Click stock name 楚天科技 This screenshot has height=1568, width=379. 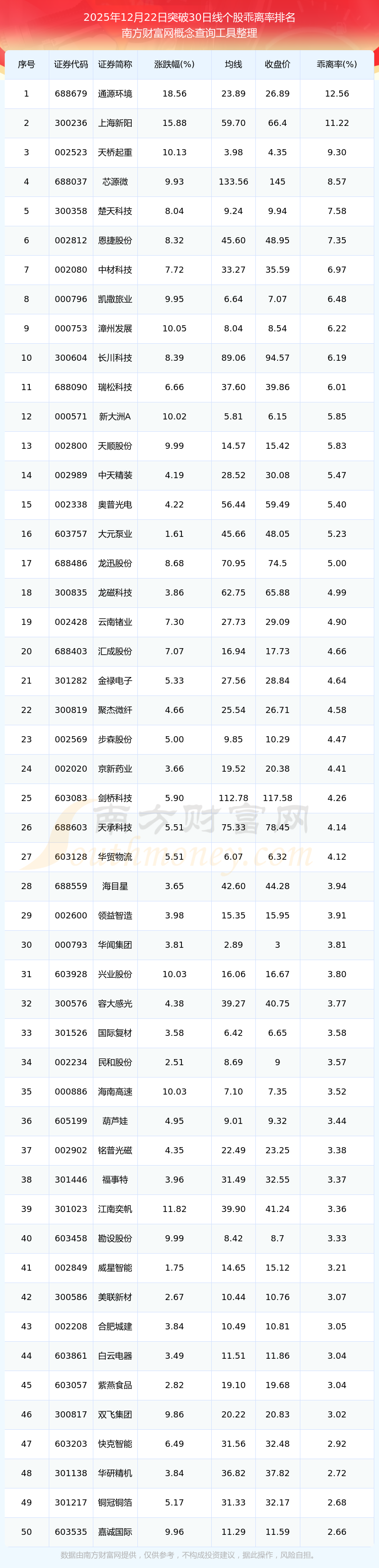pos(115,211)
